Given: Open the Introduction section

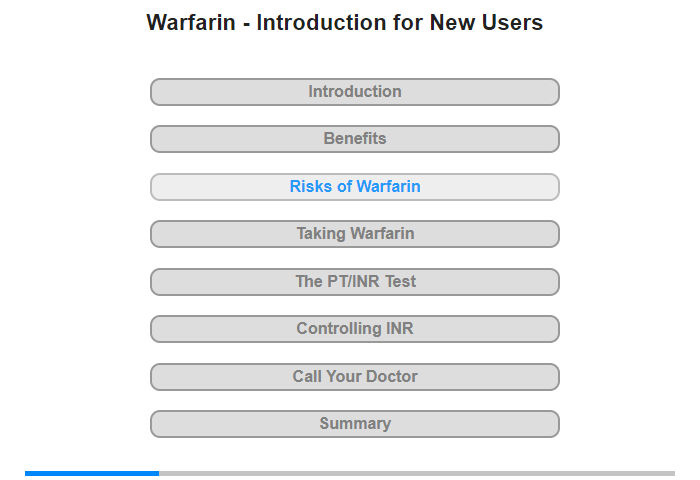Looking at the screenshot, I should coord(355,92).
